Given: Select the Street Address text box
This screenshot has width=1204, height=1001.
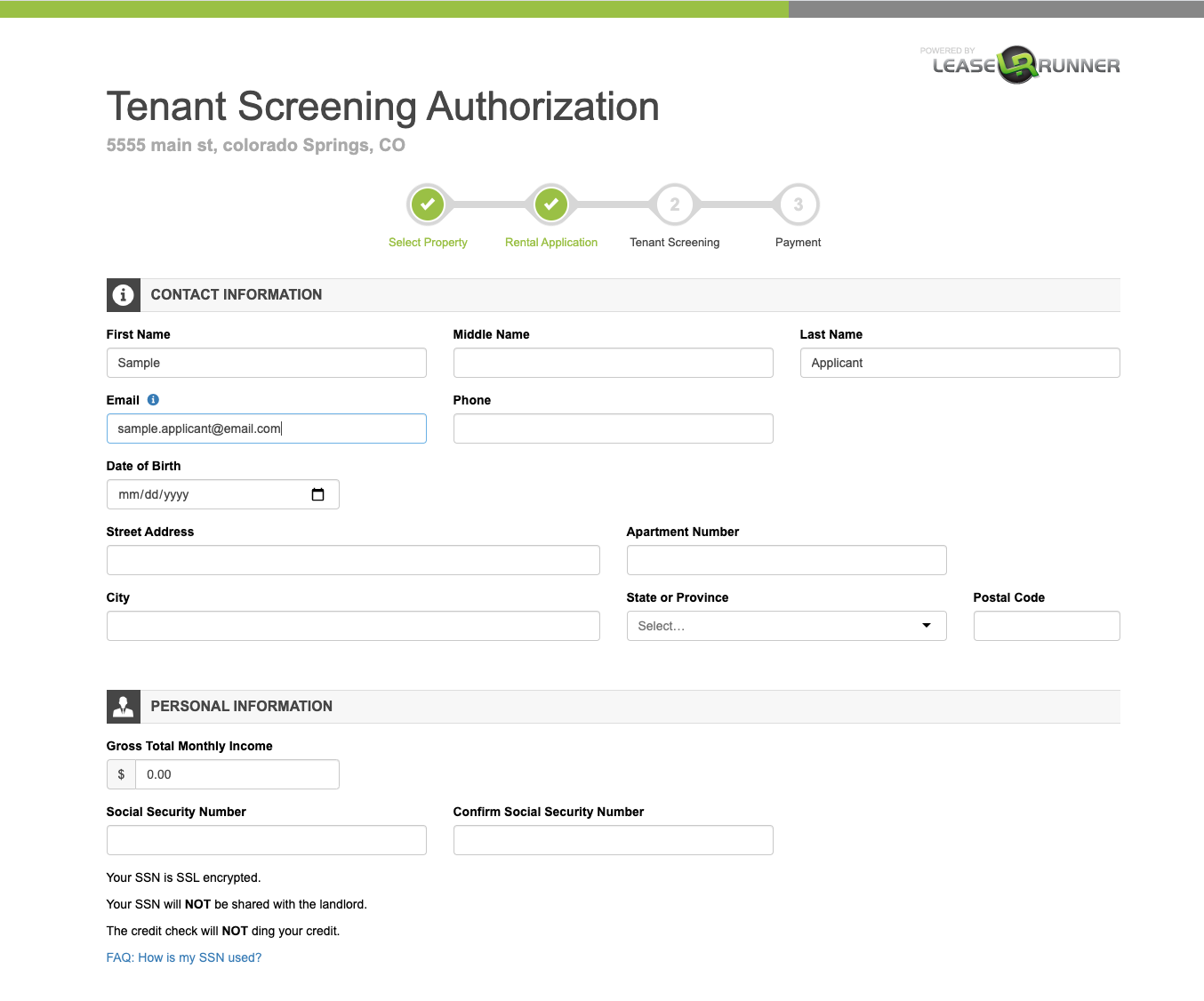Looking at the screenshot, I should coord(353,560).
